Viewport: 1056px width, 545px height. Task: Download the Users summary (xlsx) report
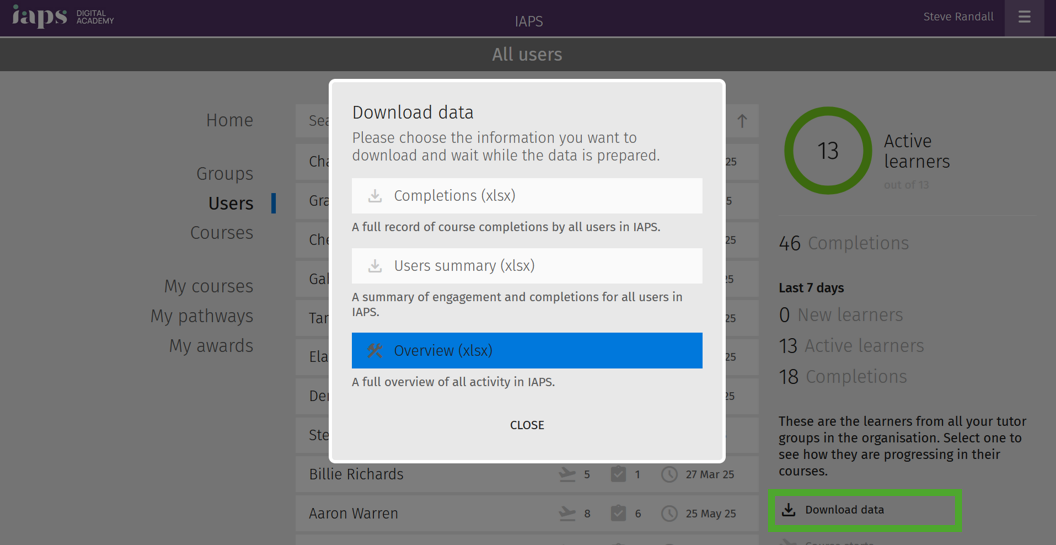(x=527, y=266)
